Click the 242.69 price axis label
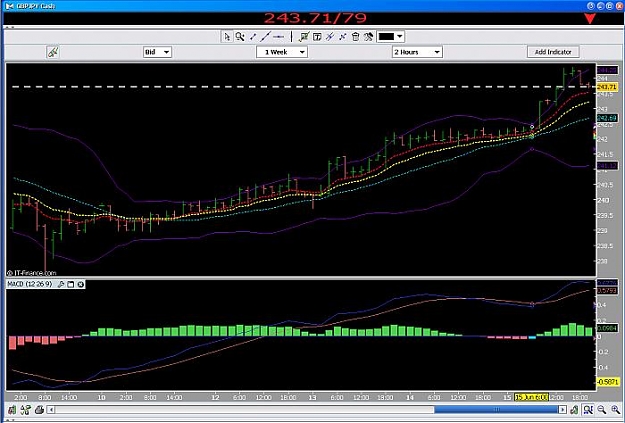The height and width of the screenshot is (423, 625). point(607,118)
